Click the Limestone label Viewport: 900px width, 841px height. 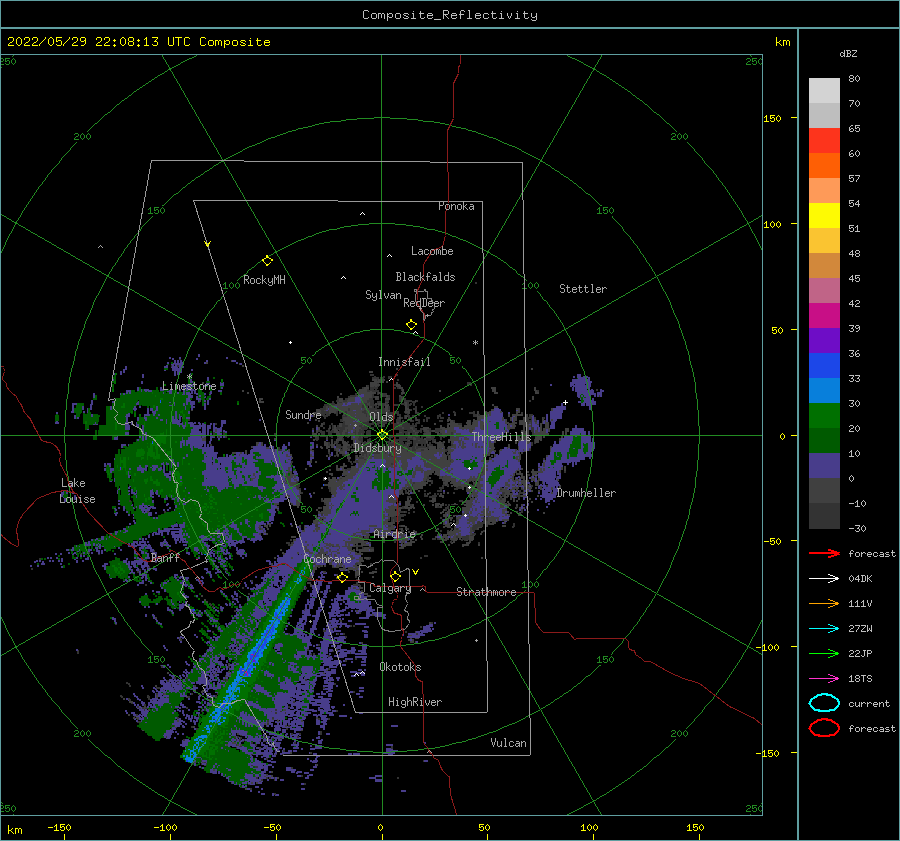click(x=189, y=386)
